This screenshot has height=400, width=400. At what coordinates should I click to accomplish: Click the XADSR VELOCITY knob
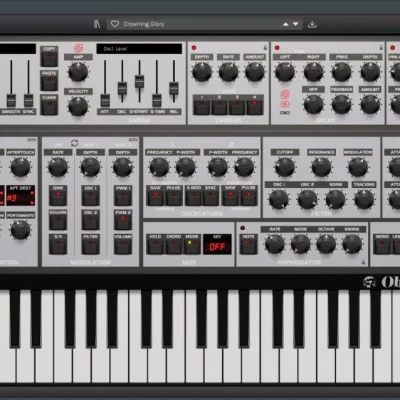[x=78, y=106]
